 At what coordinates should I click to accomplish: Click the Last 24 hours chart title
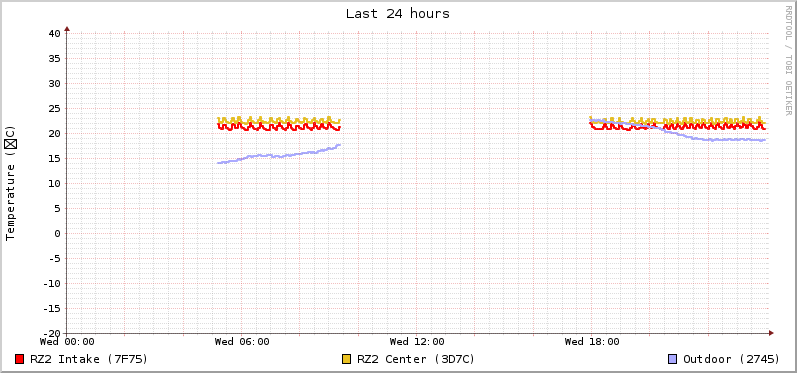pos(398,14)
